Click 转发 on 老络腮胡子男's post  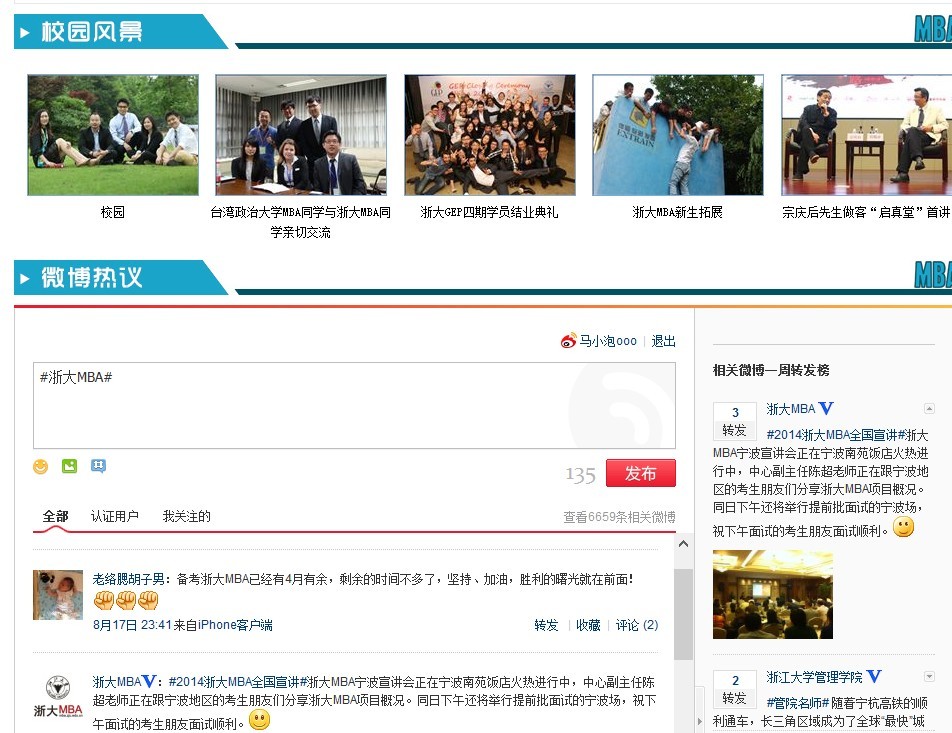pos(546,625)
